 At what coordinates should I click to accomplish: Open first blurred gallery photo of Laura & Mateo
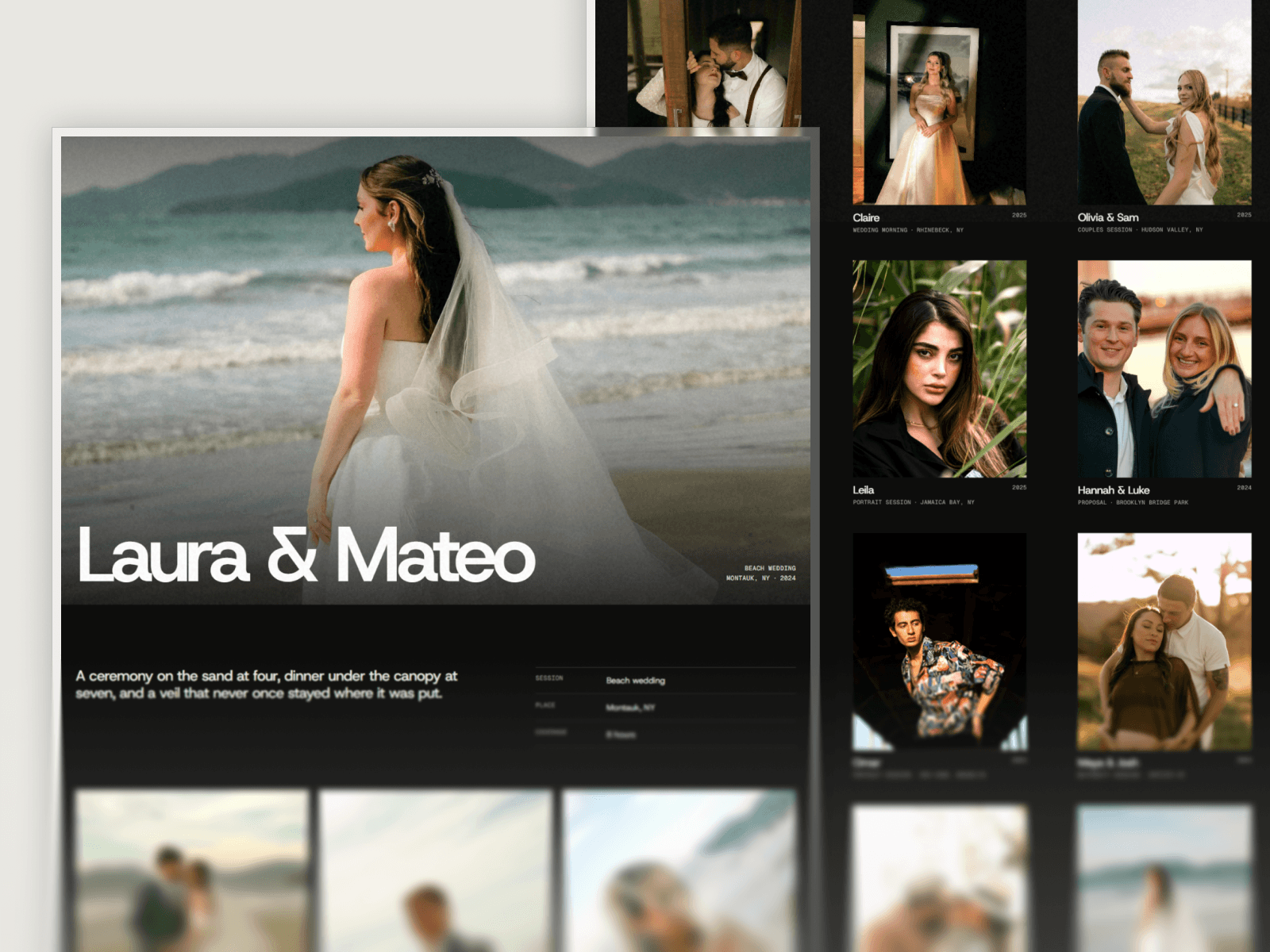191,870
